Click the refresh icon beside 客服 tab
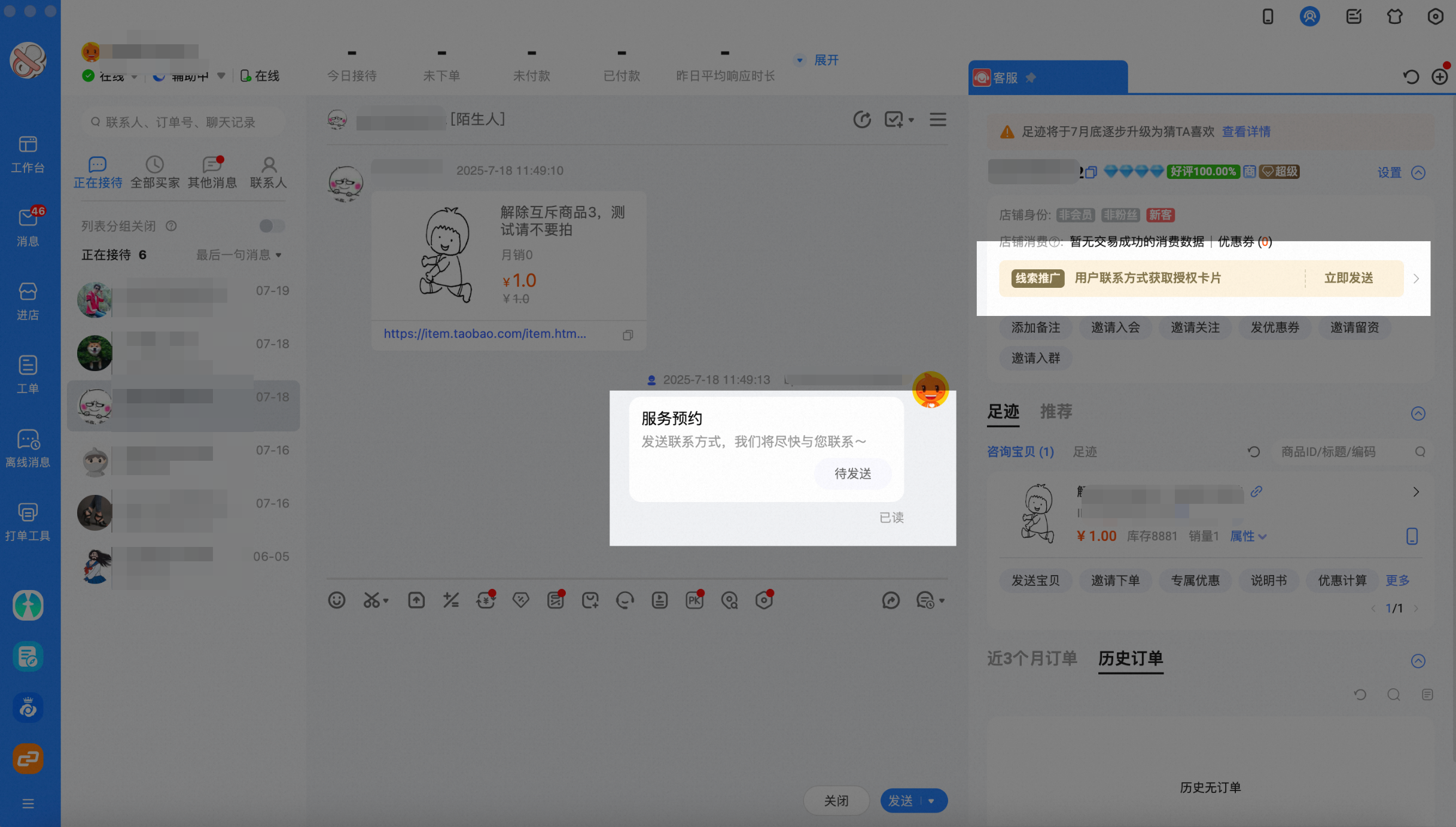The image size is (1456, 827). 1411,77
